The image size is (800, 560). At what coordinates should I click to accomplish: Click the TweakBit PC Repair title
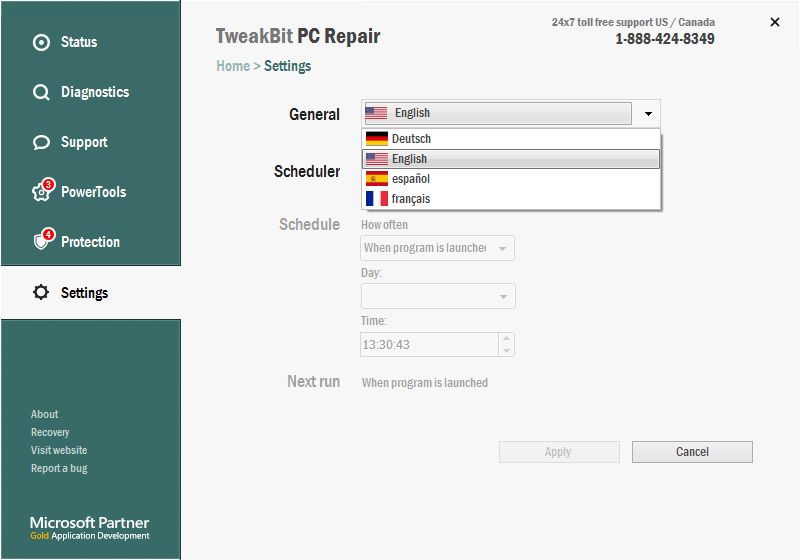pyautogui.click(x=297, y=36)
